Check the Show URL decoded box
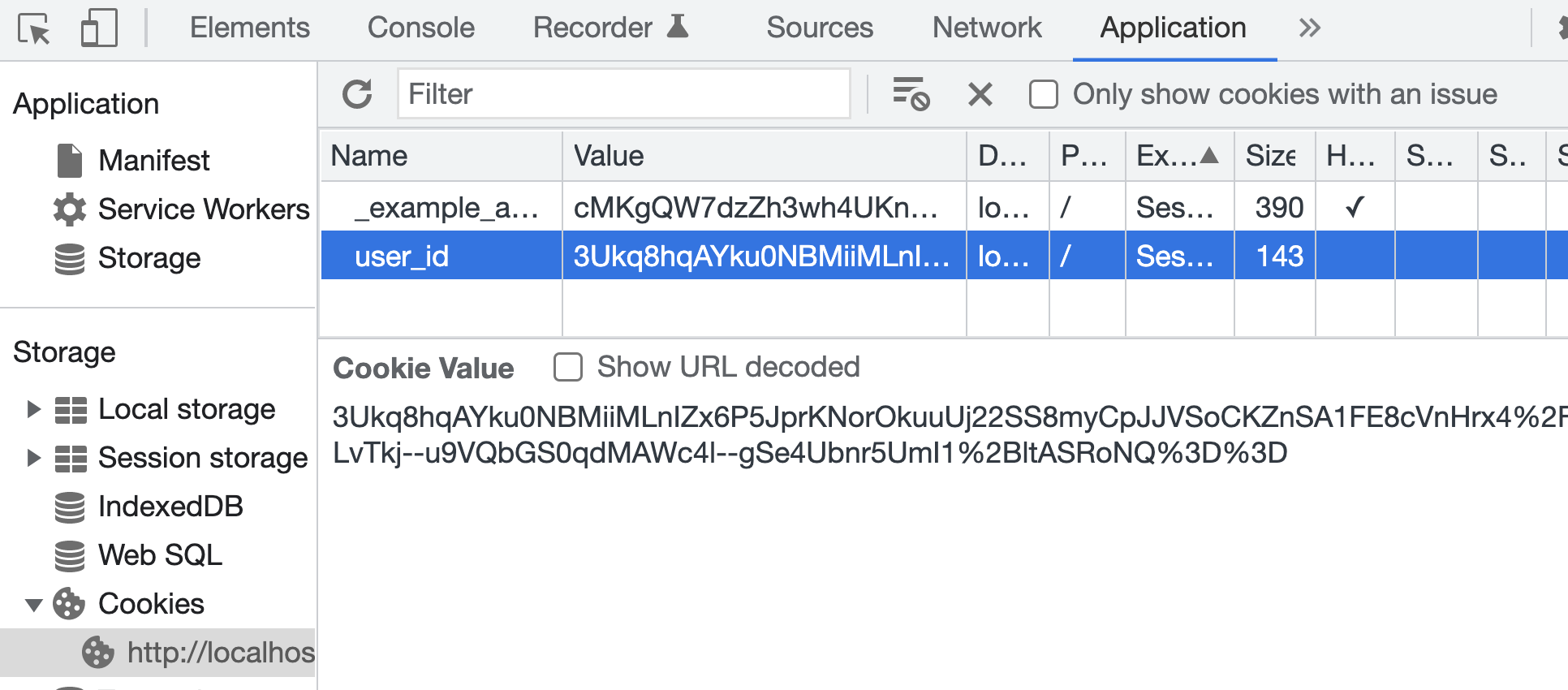The width and height of the screenshot is (1568, 690). coord(568,367)
